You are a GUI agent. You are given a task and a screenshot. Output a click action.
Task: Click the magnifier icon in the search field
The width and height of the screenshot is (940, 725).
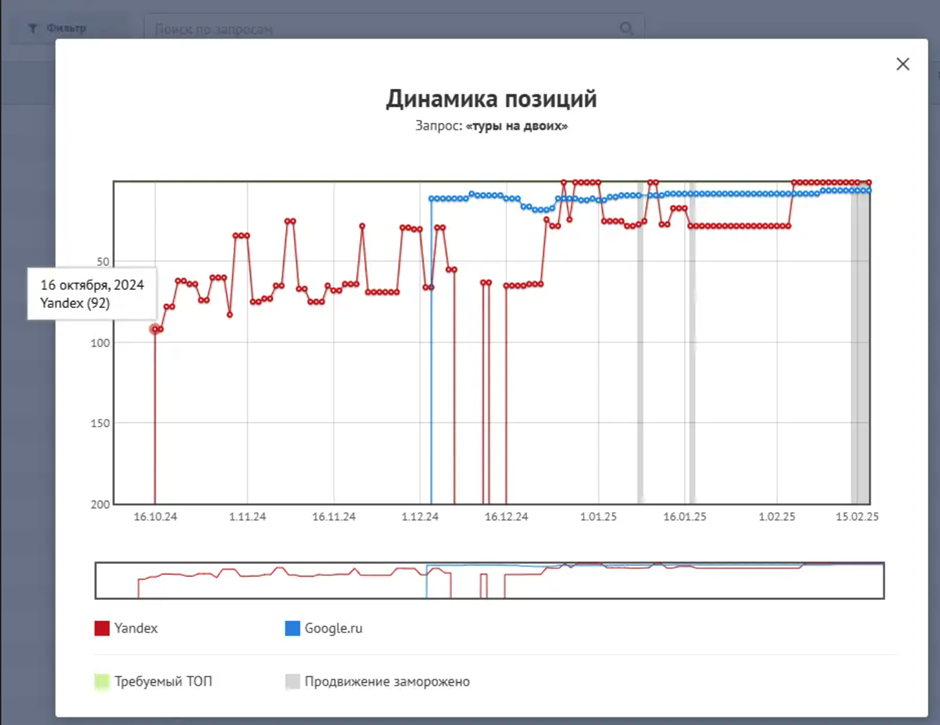[x=626, y=27]
